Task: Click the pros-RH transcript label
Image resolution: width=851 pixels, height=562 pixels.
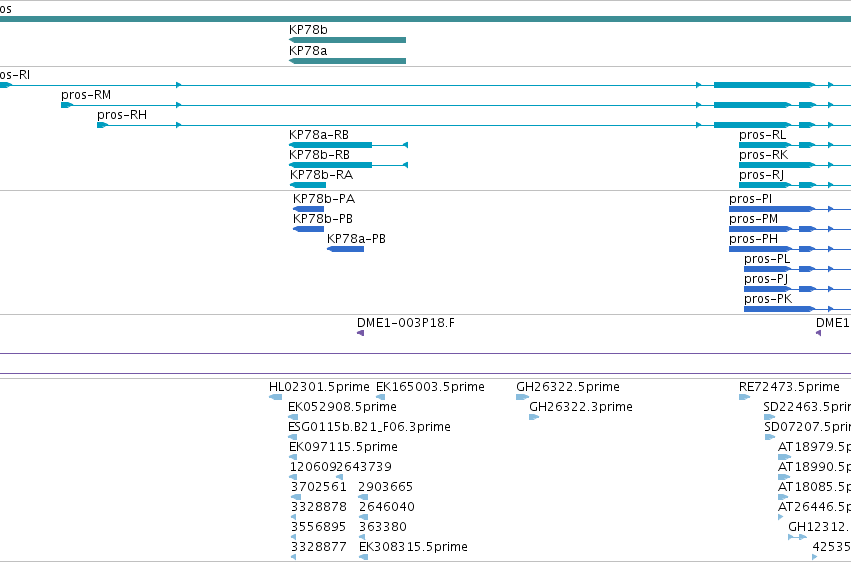Action: [122, 115]
